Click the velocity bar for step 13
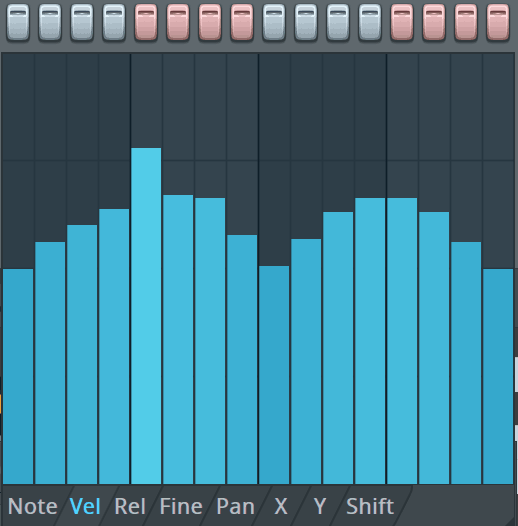This screenshot has height=526, width=518. click(x=402, y=341)
